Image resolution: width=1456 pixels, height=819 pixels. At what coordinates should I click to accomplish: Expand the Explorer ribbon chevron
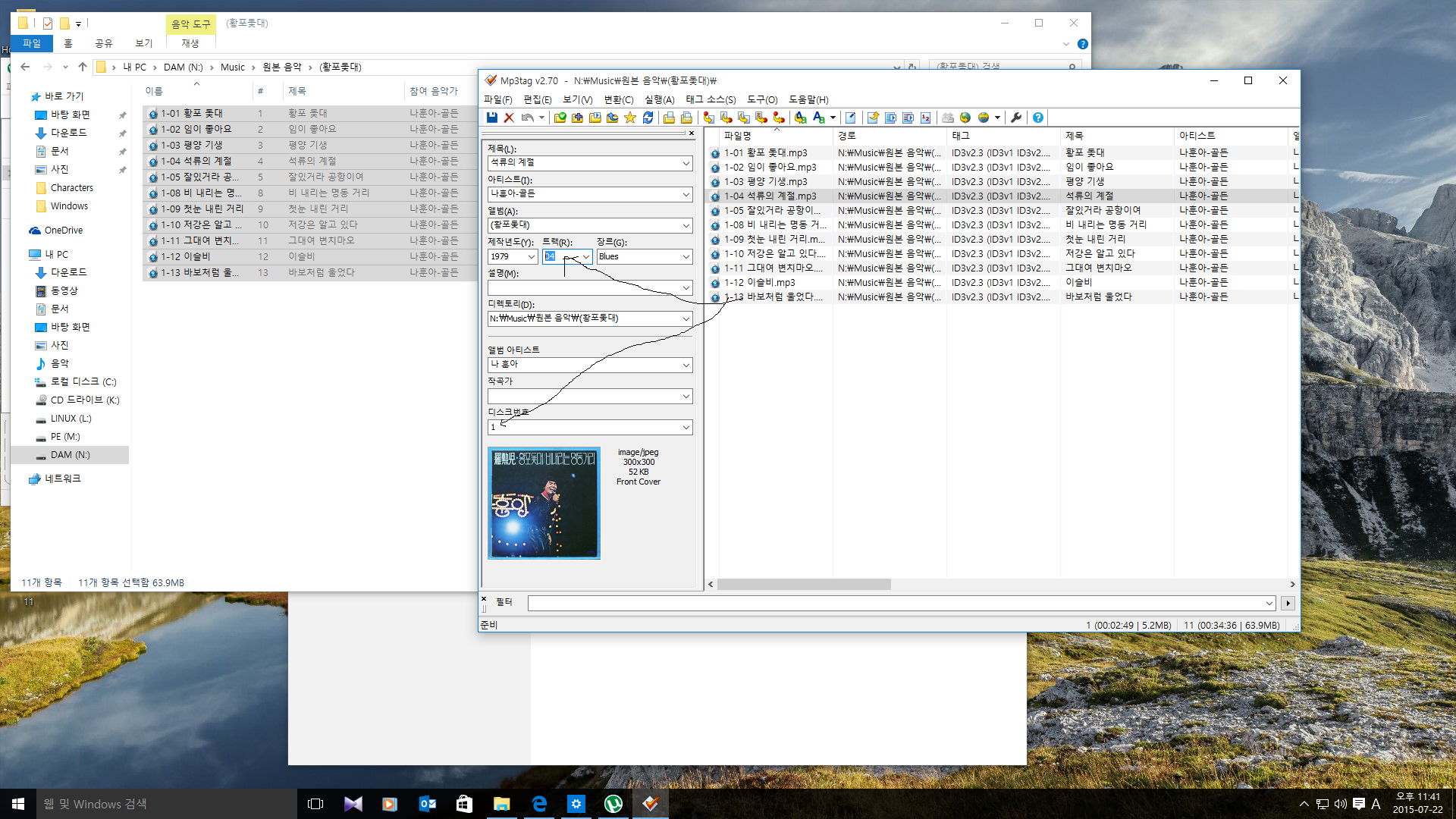[x=1065, y=44]
